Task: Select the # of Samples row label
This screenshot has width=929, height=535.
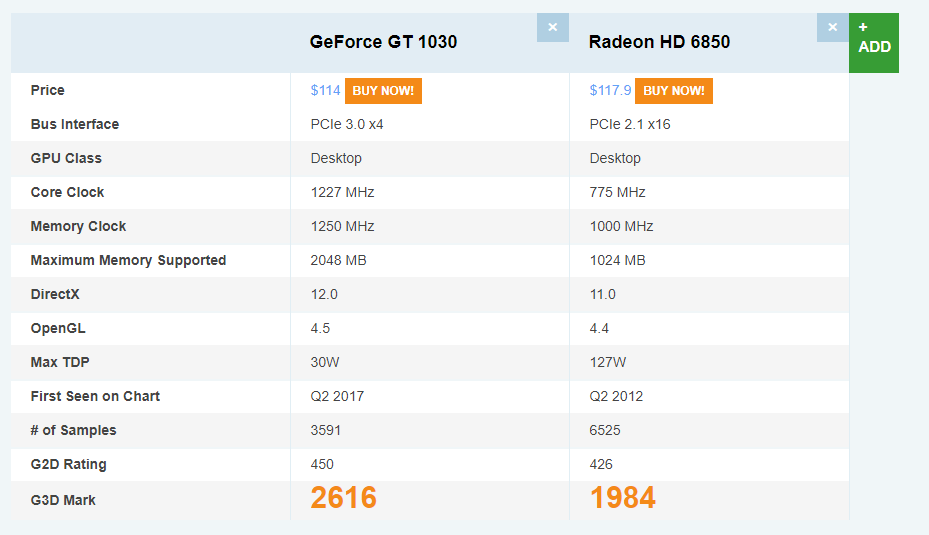Action: [x=73, y=430]
